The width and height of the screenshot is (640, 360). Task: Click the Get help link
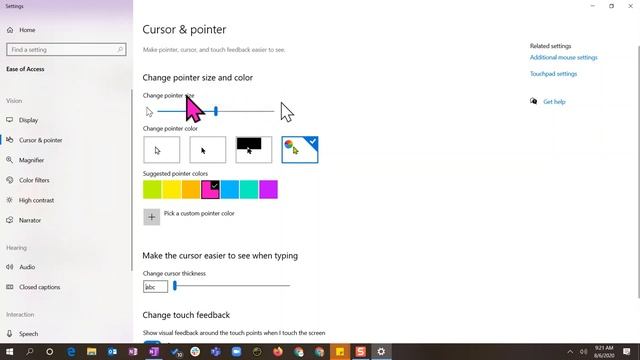(x=554, y=102)
